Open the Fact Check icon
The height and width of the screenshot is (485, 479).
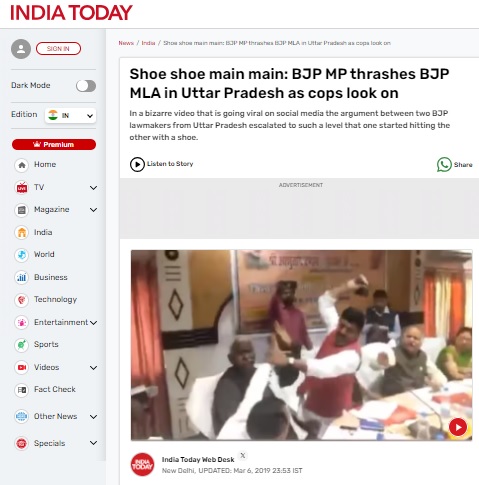click(22, 390)
